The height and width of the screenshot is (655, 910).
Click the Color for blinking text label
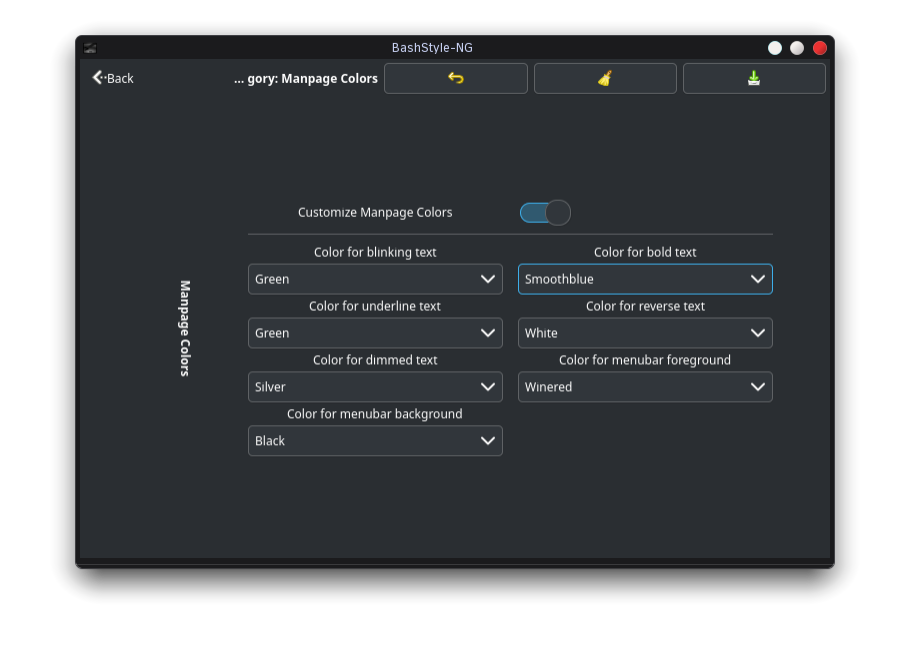pyautogui.click(x=375, y=252)
